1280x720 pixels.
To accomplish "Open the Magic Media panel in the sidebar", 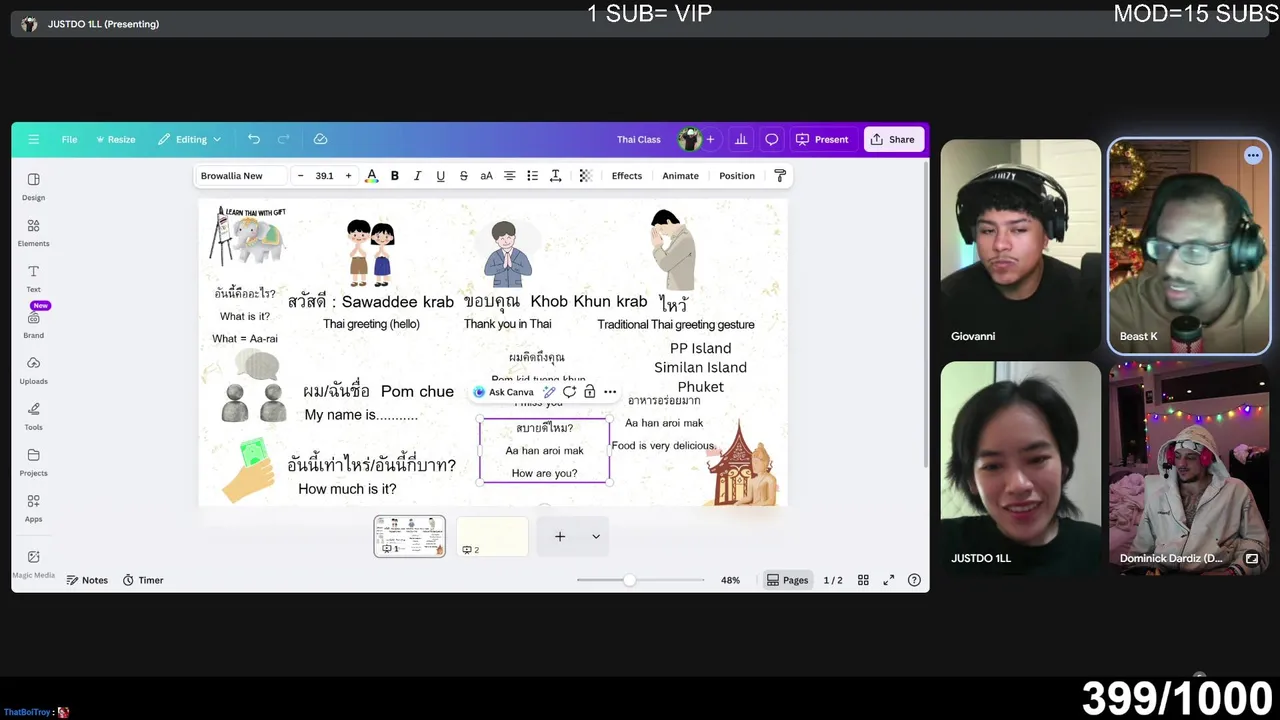I will click(33, 563).
